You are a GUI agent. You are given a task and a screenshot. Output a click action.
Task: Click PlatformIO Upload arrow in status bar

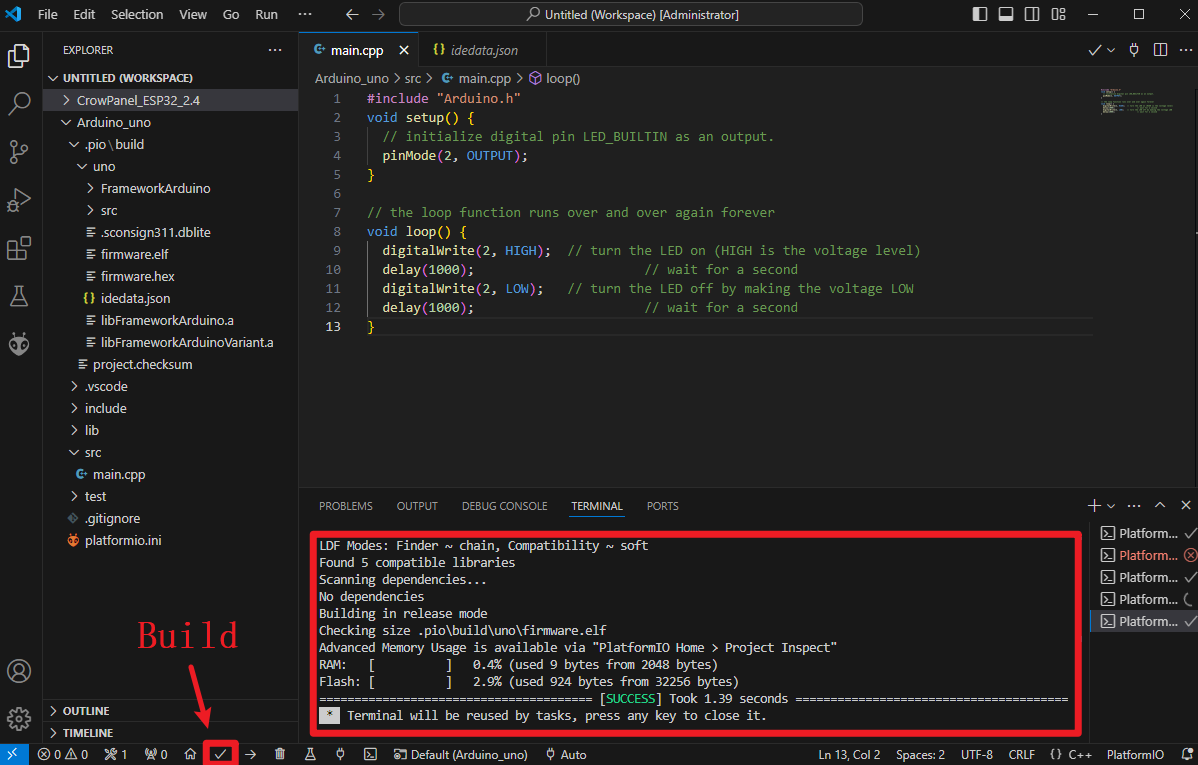pos(251,754)
